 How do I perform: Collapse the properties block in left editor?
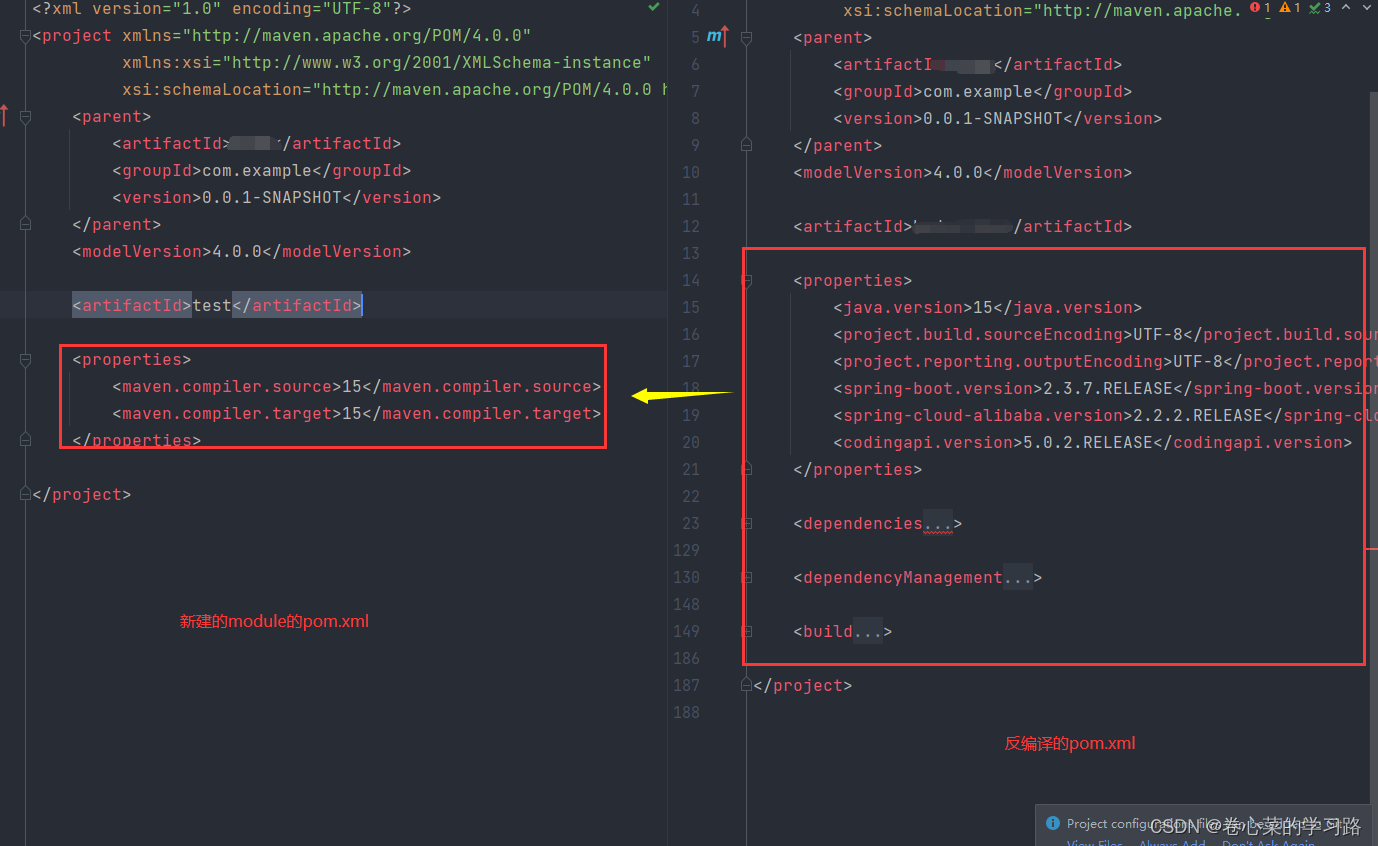[x=25, y=359]
